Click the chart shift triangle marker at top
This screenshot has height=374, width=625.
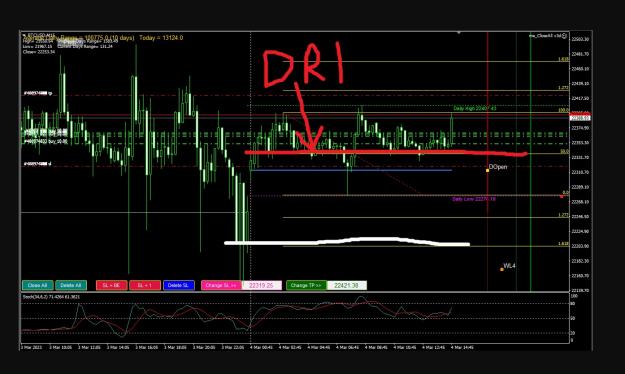(x=459, y=33)
